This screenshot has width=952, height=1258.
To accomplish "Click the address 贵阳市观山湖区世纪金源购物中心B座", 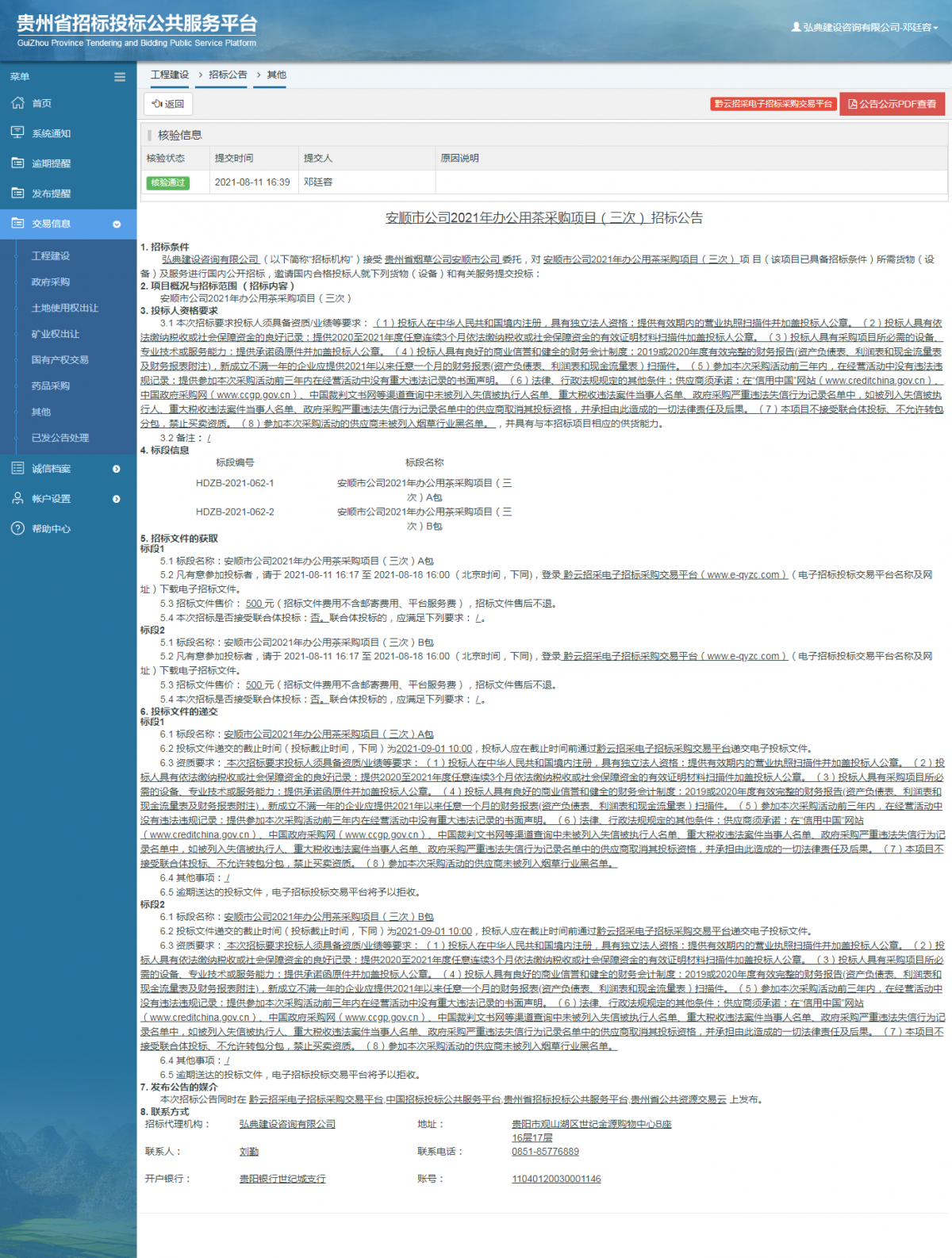I will click(592, 1124).
